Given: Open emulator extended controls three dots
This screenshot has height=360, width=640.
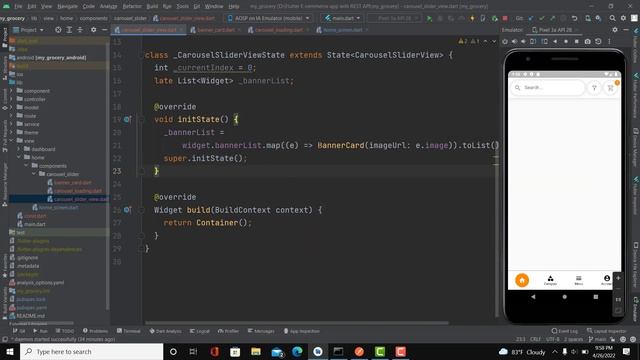Looking at the screenshot, I should [x=609, y=42].
